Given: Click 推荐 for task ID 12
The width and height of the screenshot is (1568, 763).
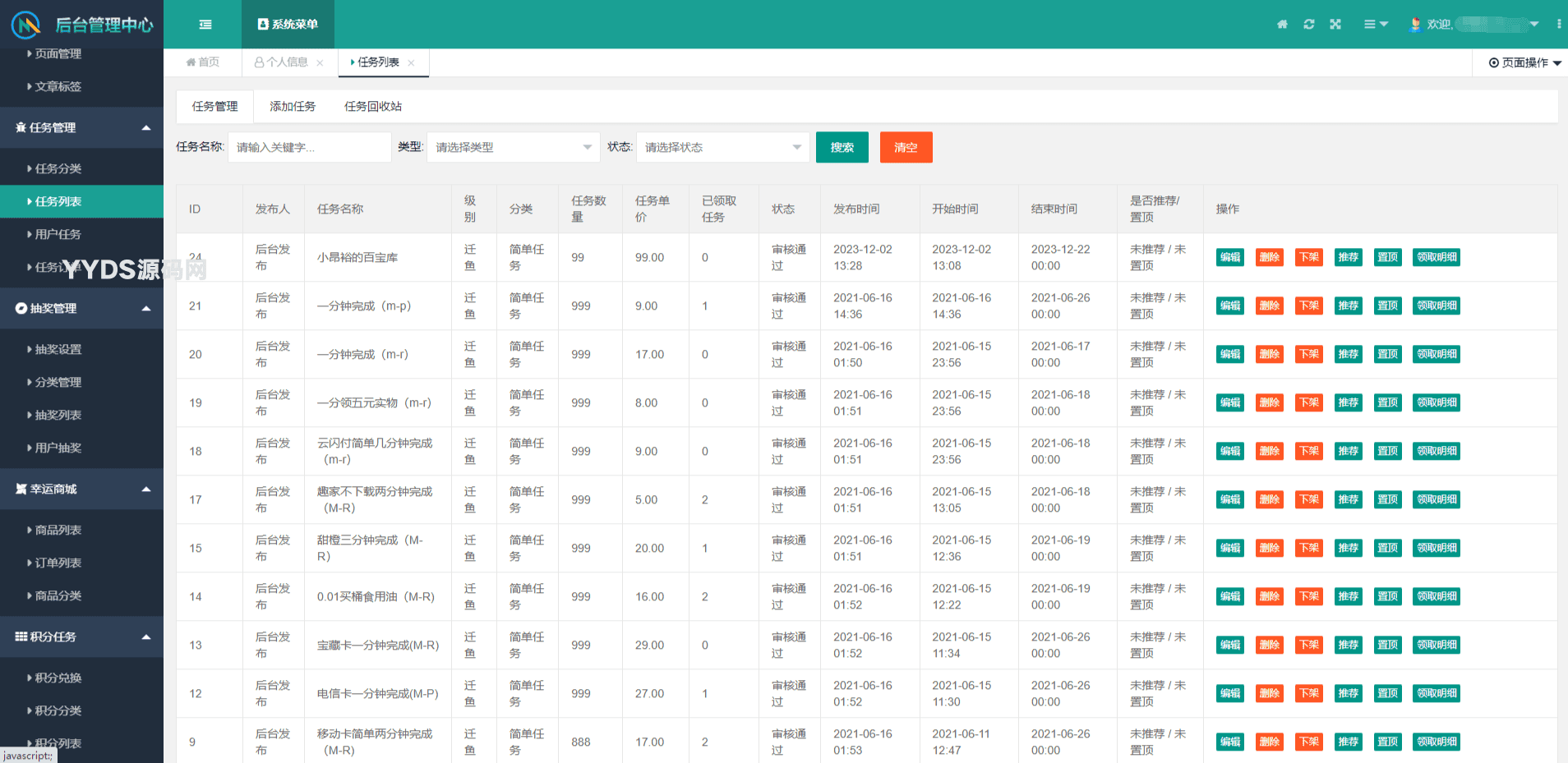Looking at the screenshot, I should click(1349, 693).
